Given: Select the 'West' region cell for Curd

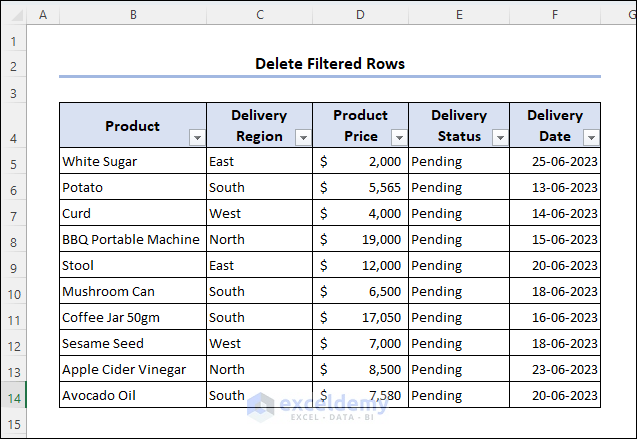Looking at the screenshot, I should click(259, 213).
